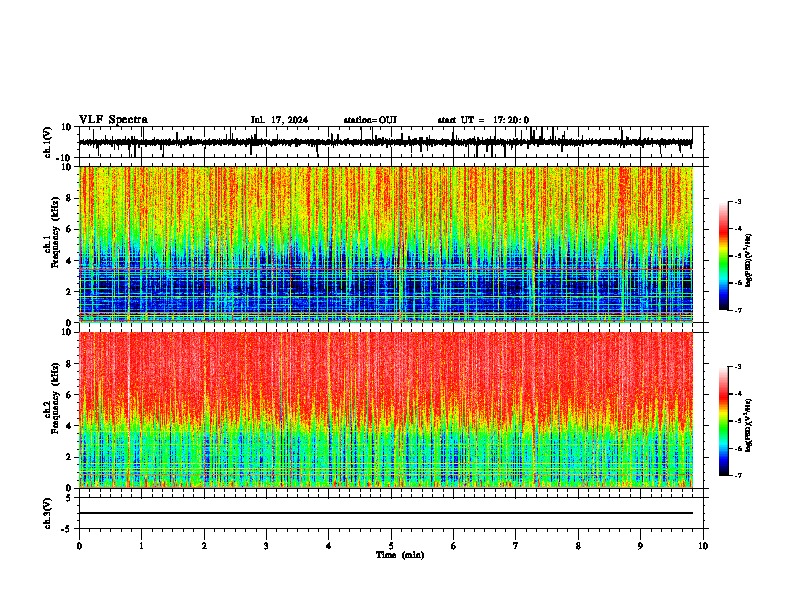The height and width of the screenshot is (612, 792).
Task: Click the flat ch.3 voltage line
Action: point(385,513)
